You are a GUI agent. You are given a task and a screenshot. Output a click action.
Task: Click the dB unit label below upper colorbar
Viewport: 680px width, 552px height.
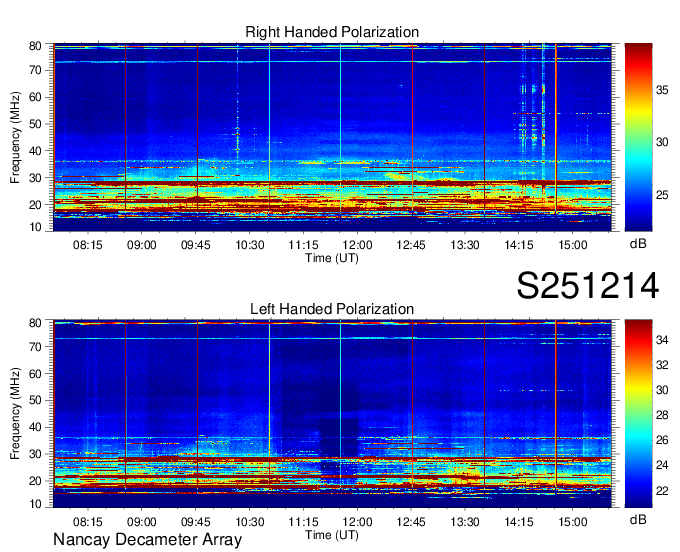pyautogui.click(x=637, y=244)
